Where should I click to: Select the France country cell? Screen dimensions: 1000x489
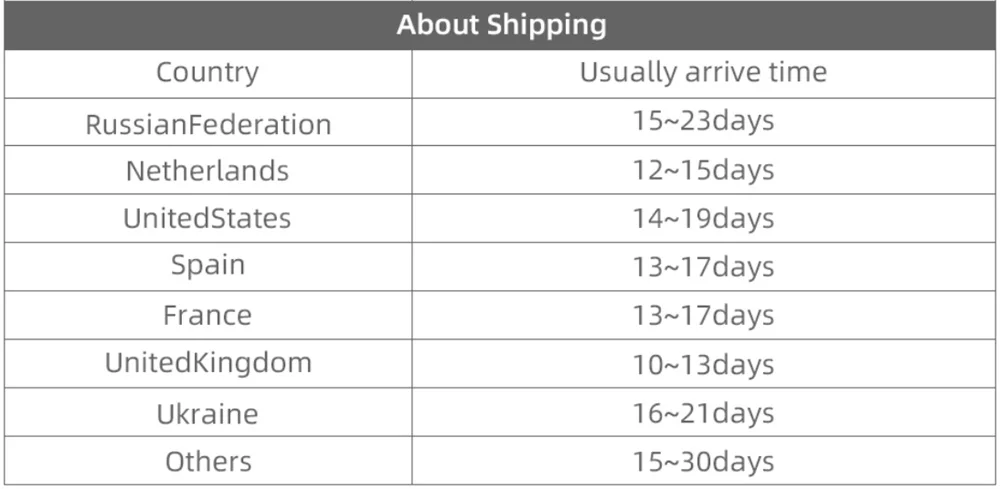207,315
